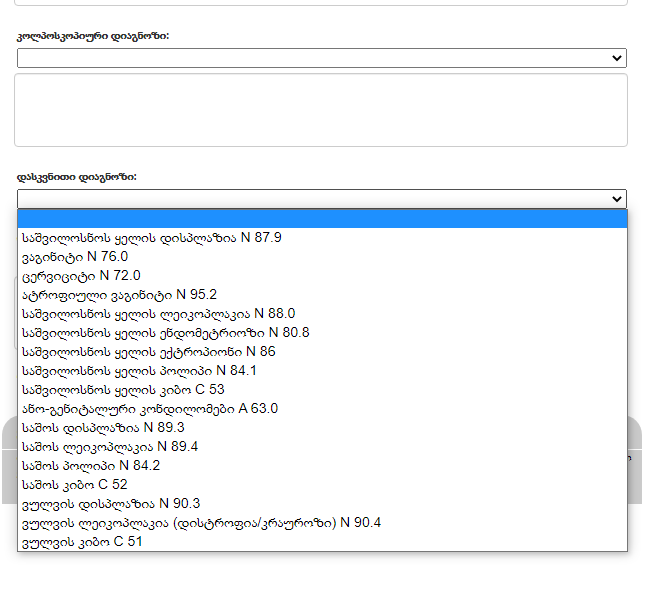The height and width of the screenshot is (615, 647).
Task: Choose ცერვიციტი N 72.0 option
Action: (x=81, y=276)
